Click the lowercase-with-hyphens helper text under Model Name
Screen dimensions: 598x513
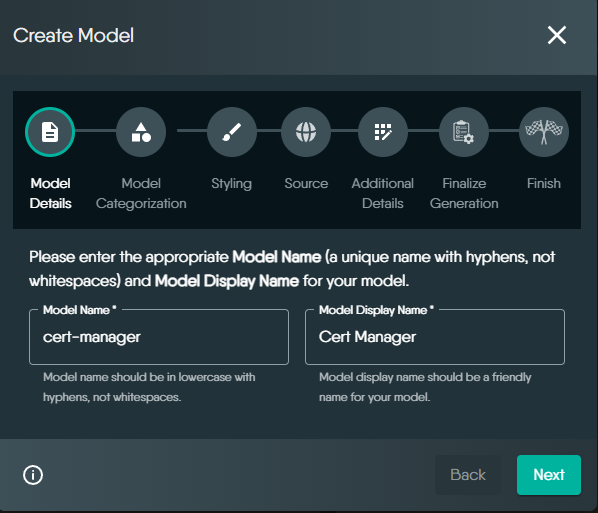149,387
